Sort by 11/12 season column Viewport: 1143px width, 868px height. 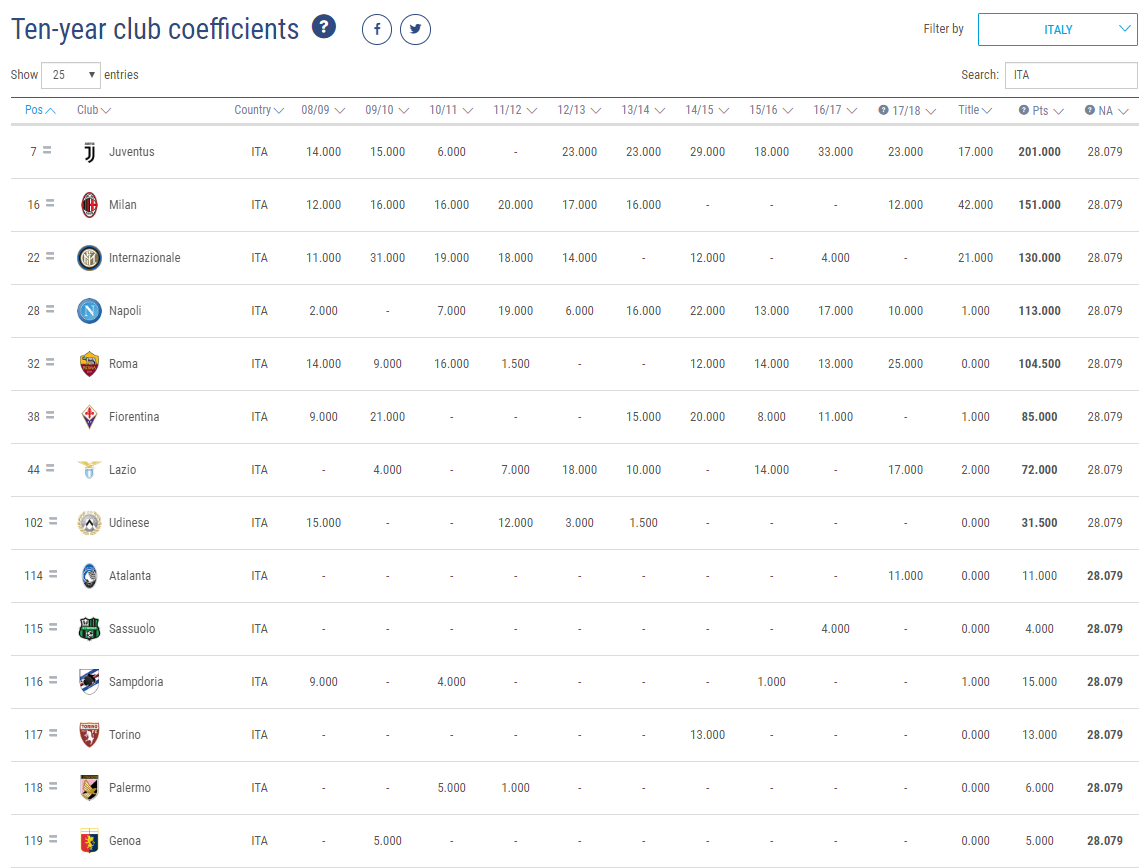tap(515, 110)
